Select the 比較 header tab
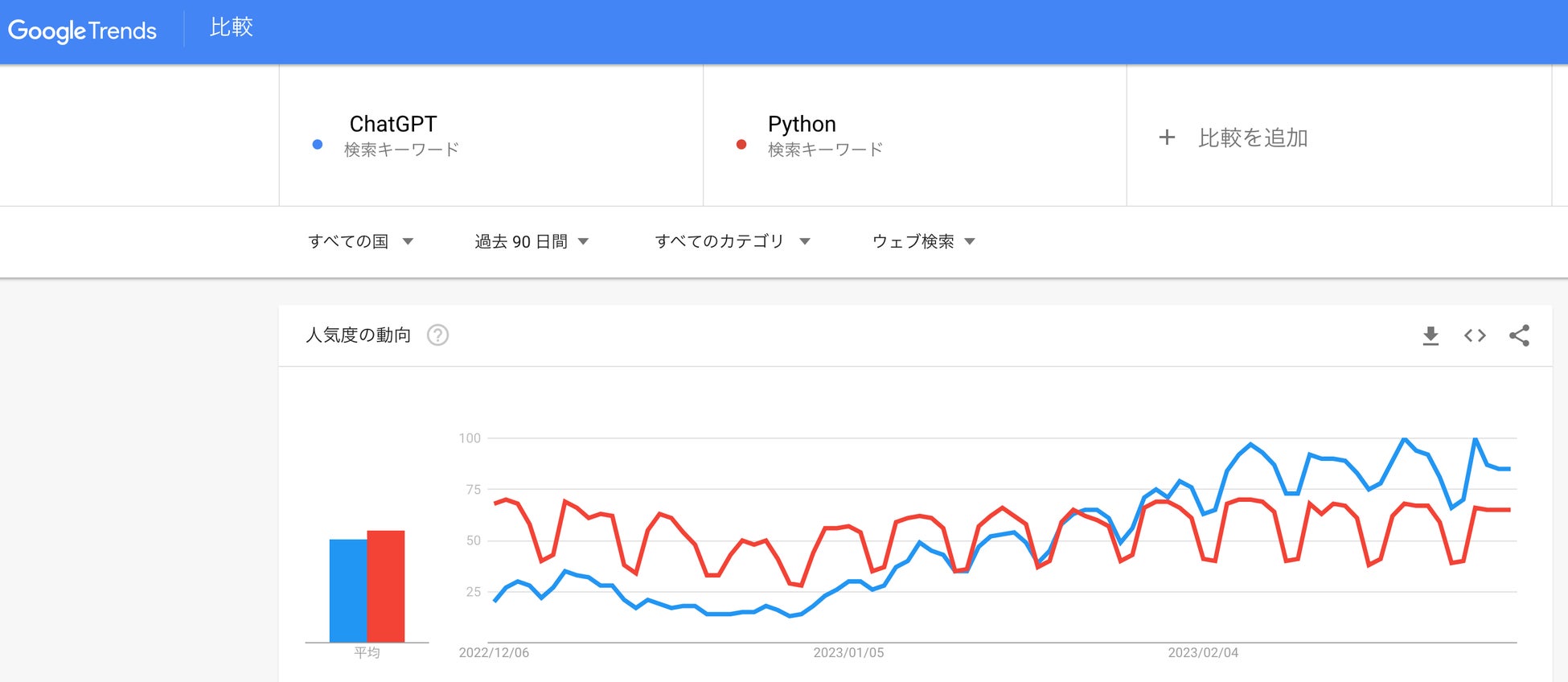Viewport: 1568px width, 682px height. point(232,27)
